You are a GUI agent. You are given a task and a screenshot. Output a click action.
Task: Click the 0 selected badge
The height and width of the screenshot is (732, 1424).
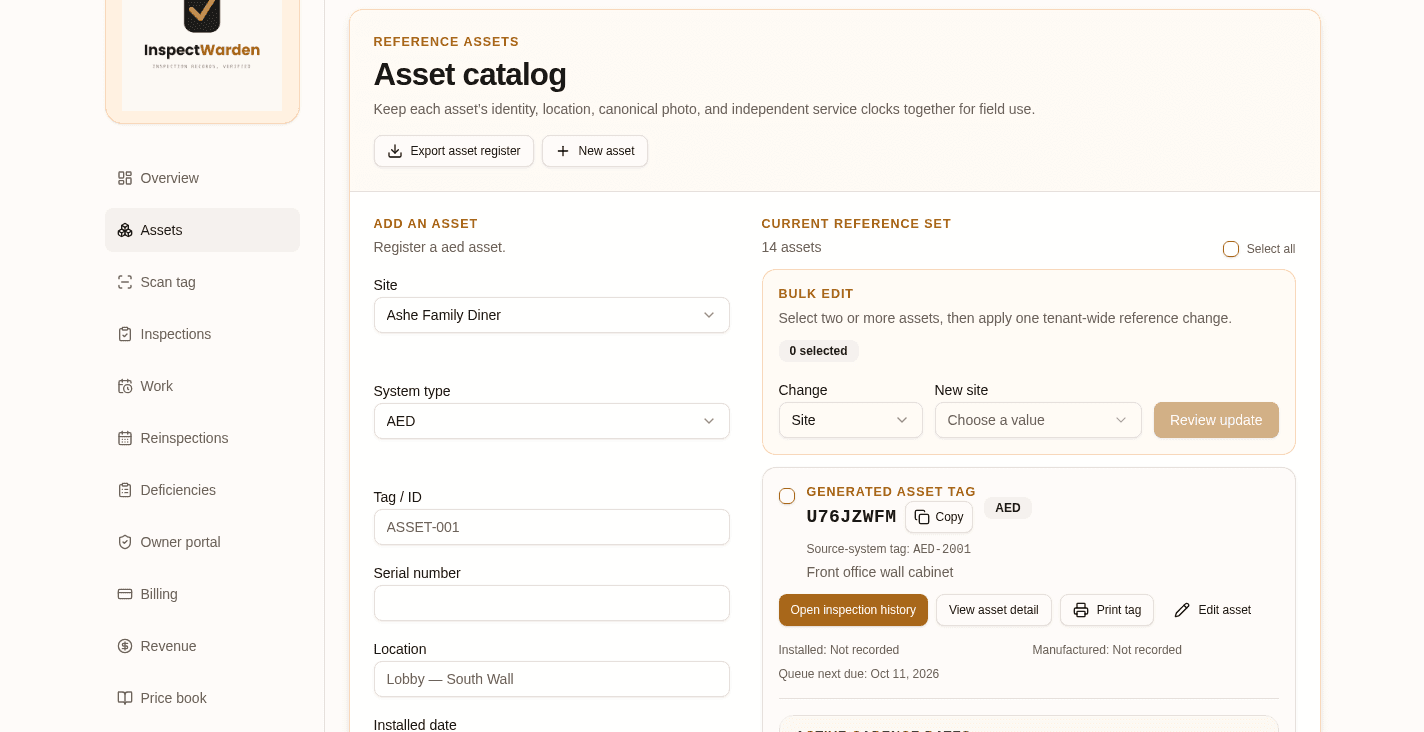[819, 351]
